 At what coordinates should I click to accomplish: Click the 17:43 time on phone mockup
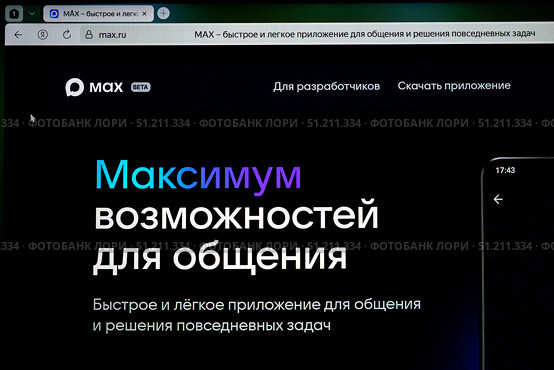(x=505, y=170)
